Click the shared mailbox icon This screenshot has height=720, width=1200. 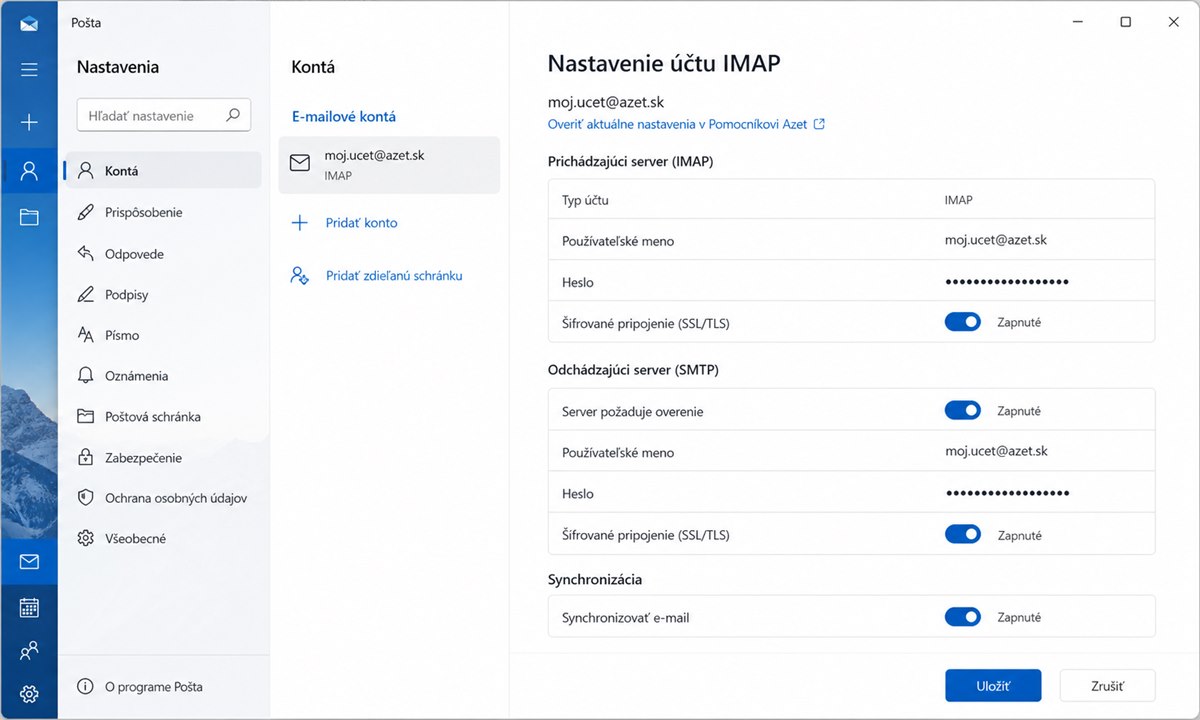tap(299, 275)
